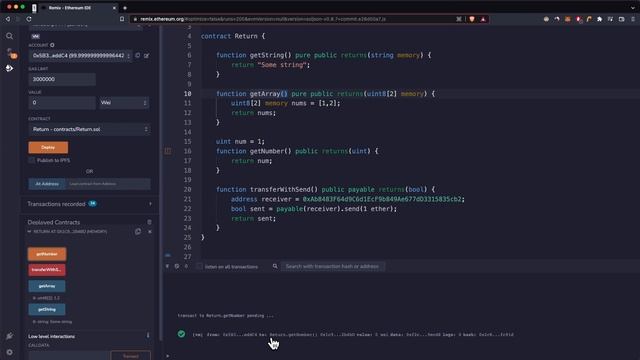Toggle the browser sidebar panel icon

[x=622, y=19]
